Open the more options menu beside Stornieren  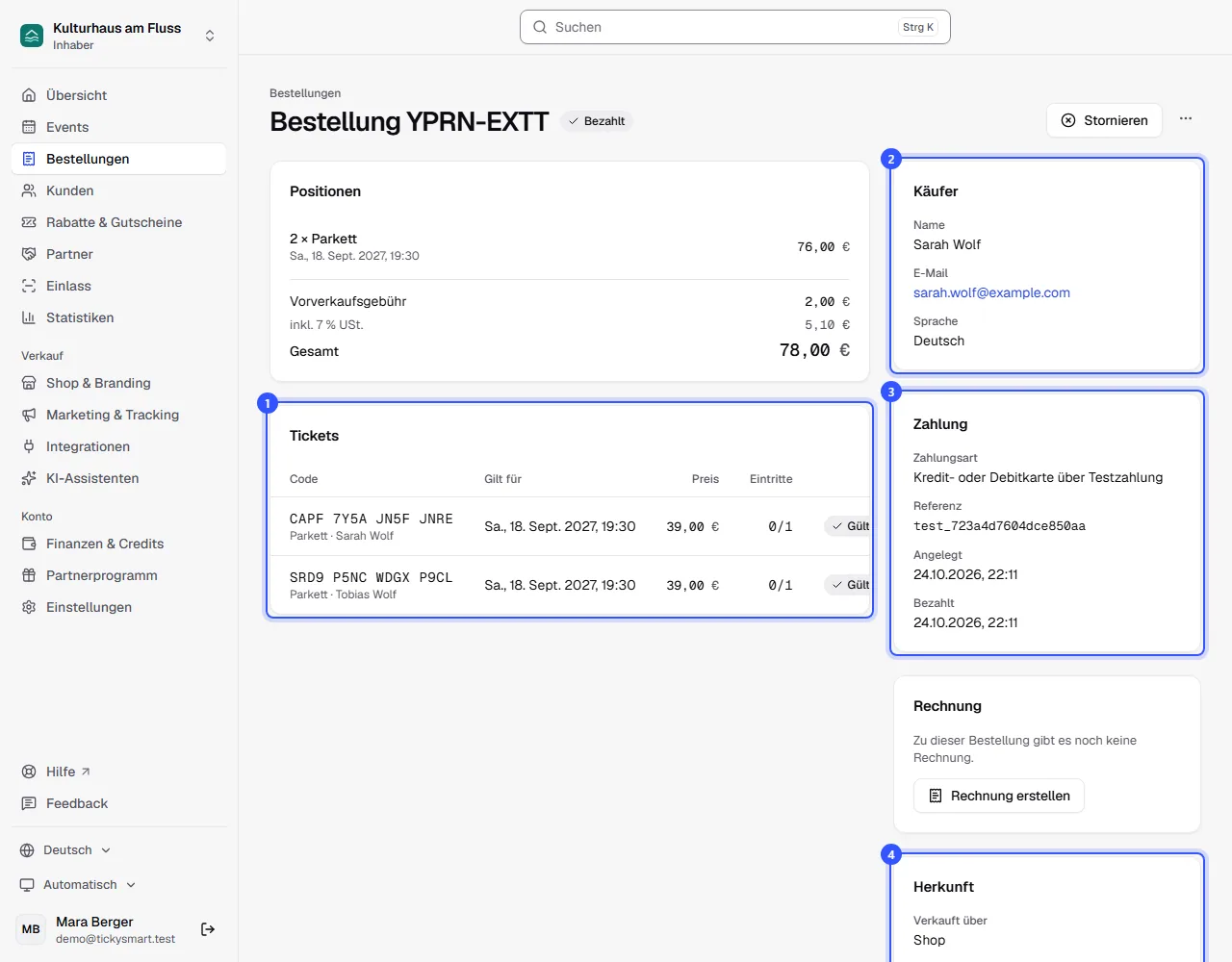pyautogui.click(x=1186, y=119)
